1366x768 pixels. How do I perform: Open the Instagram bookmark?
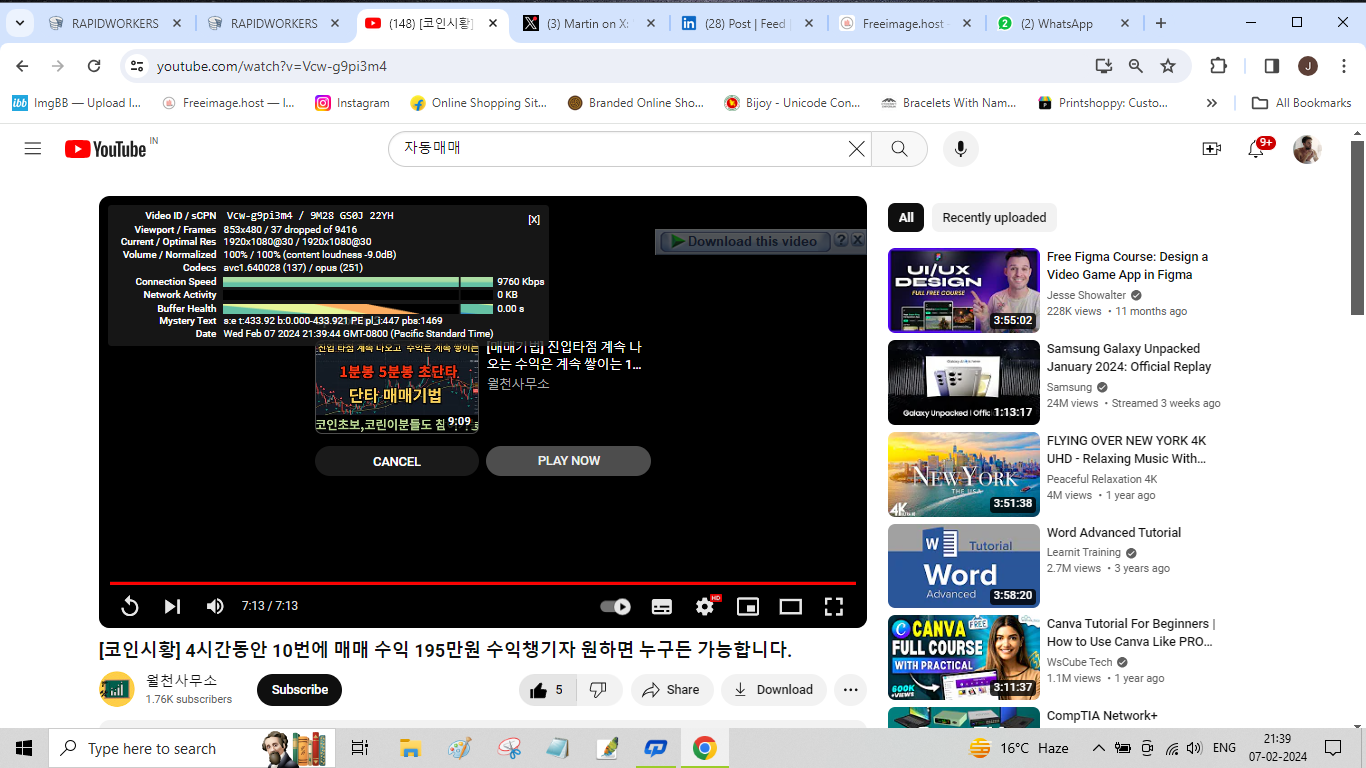click(x=352, y=103)
